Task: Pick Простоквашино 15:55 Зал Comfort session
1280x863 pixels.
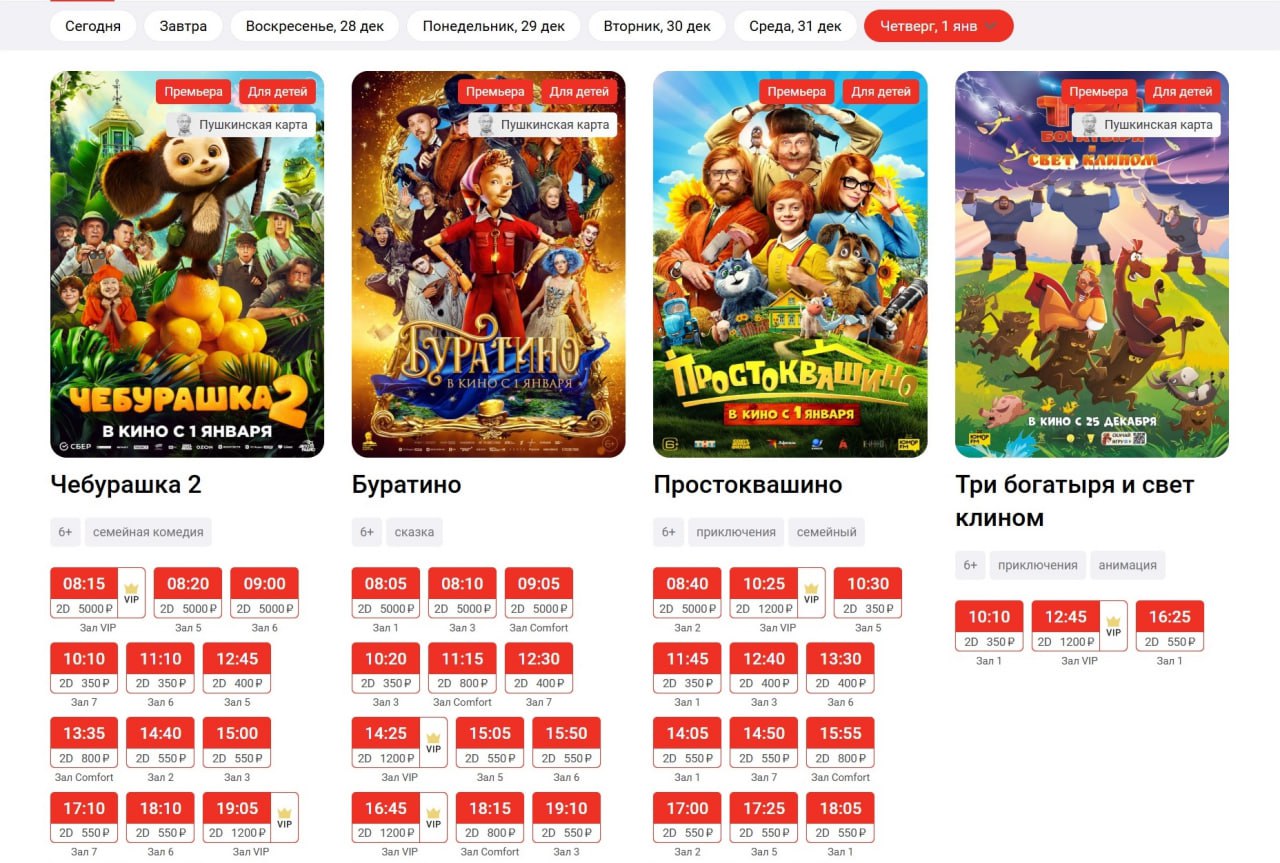Action: [x=840, y=742]
